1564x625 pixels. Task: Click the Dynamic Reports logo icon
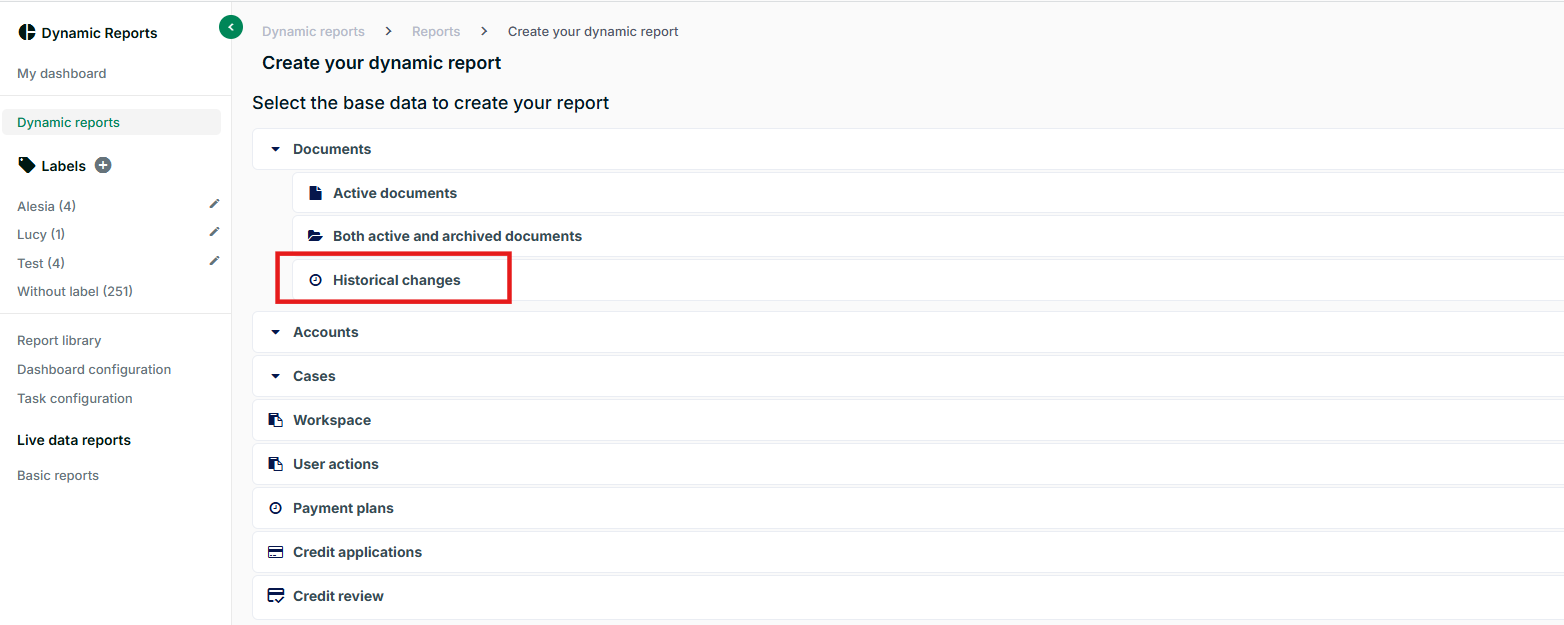[x=26, y=32]
